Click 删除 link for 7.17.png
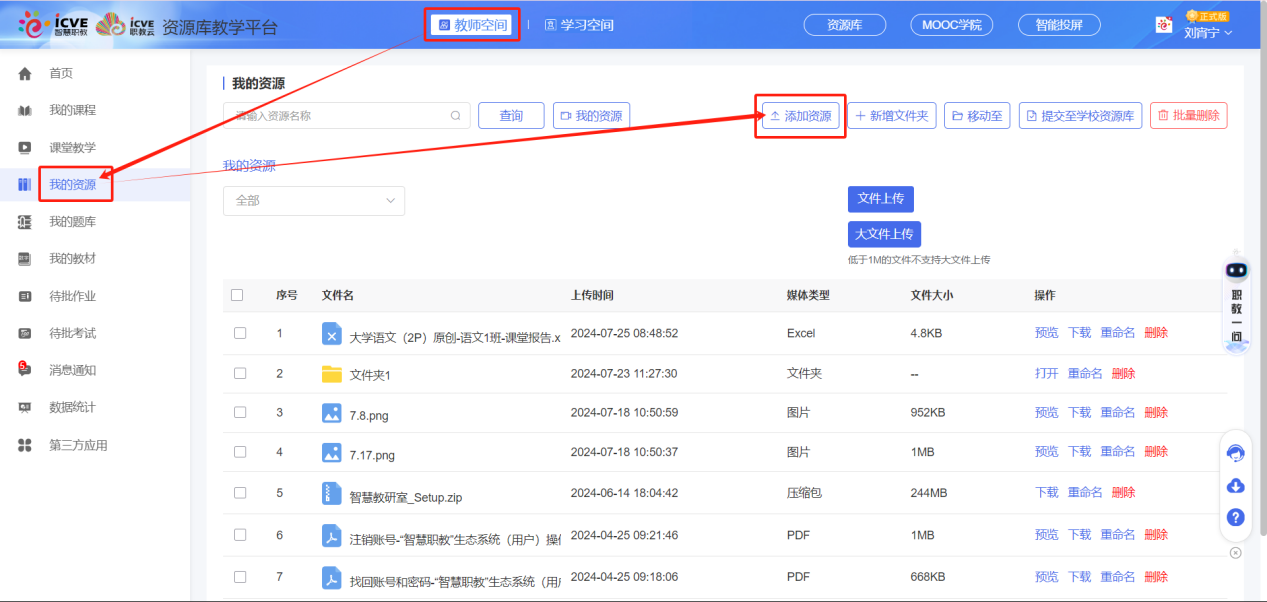Screen dimensions: 1267x602 pyautogui.click(x=1155, y=452)
